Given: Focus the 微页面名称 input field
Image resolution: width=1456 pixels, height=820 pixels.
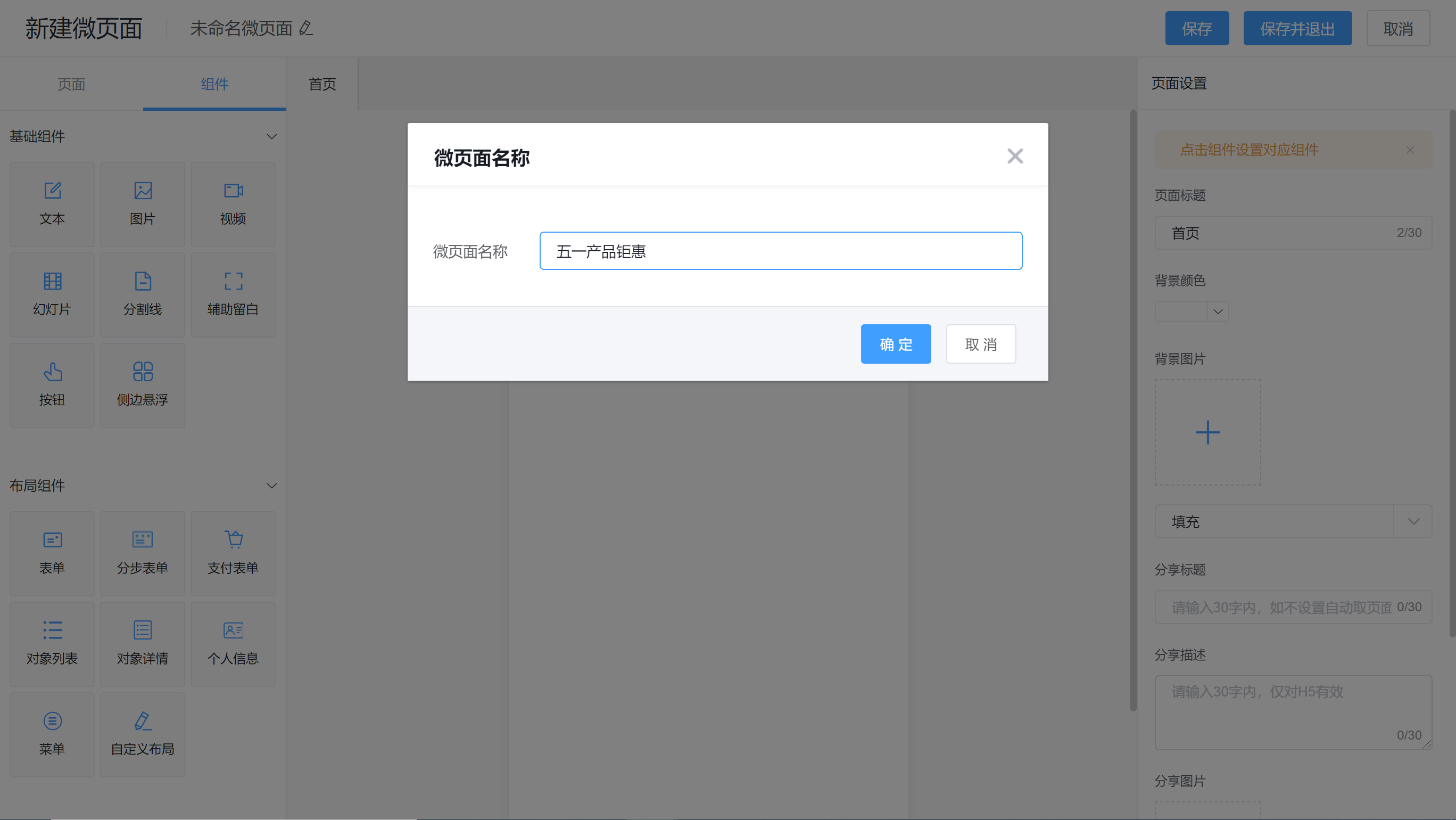Looking at the screenshot, I should point(781,251).
